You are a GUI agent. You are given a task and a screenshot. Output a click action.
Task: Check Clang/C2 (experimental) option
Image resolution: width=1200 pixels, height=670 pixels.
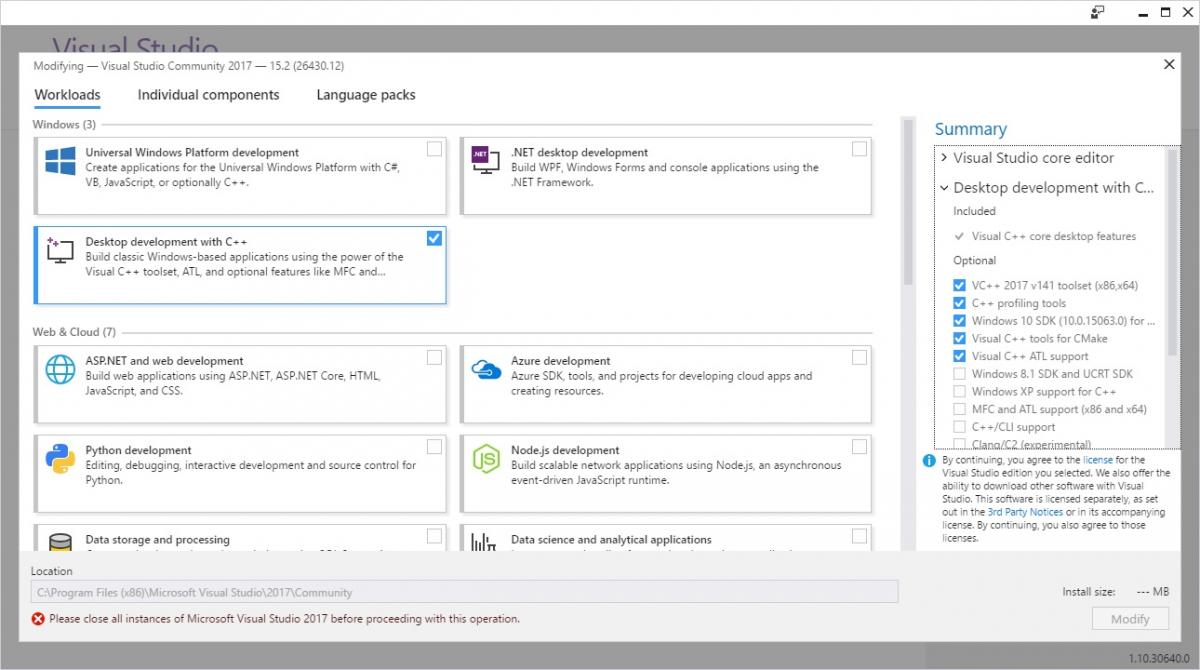[x=960, y=444]
